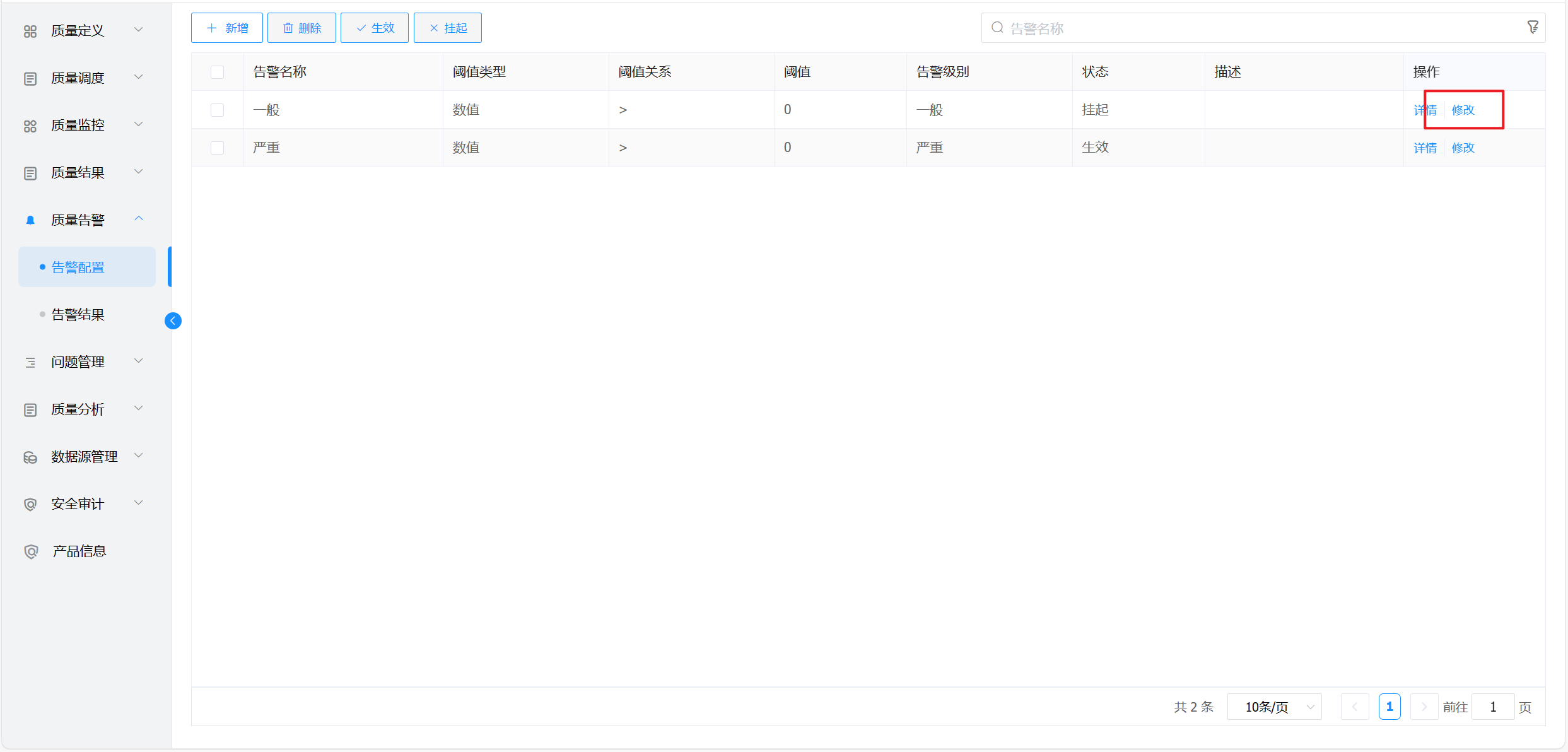Click the blue sidebar collapse arrow
1568x752 pixels.
click(x=173, y=321)
